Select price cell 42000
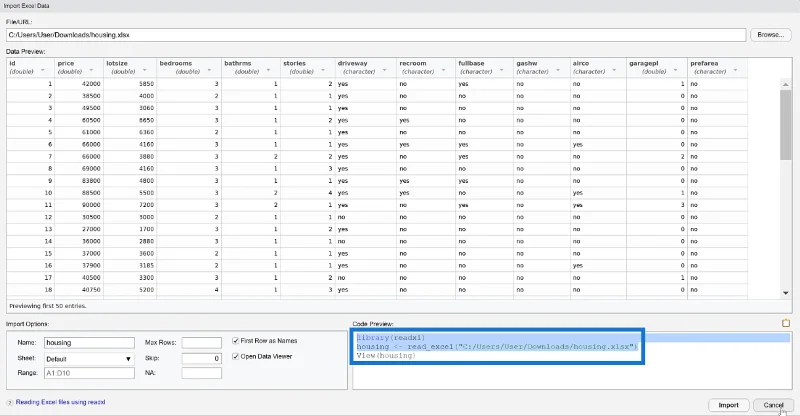This screenshot has width=800, height=416. click(x=79, y=84)
